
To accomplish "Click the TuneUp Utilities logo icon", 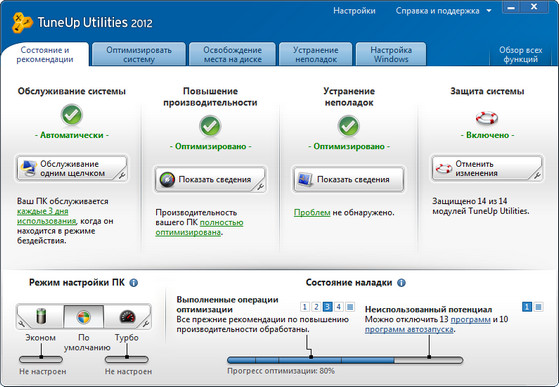I will coord(22,22).
